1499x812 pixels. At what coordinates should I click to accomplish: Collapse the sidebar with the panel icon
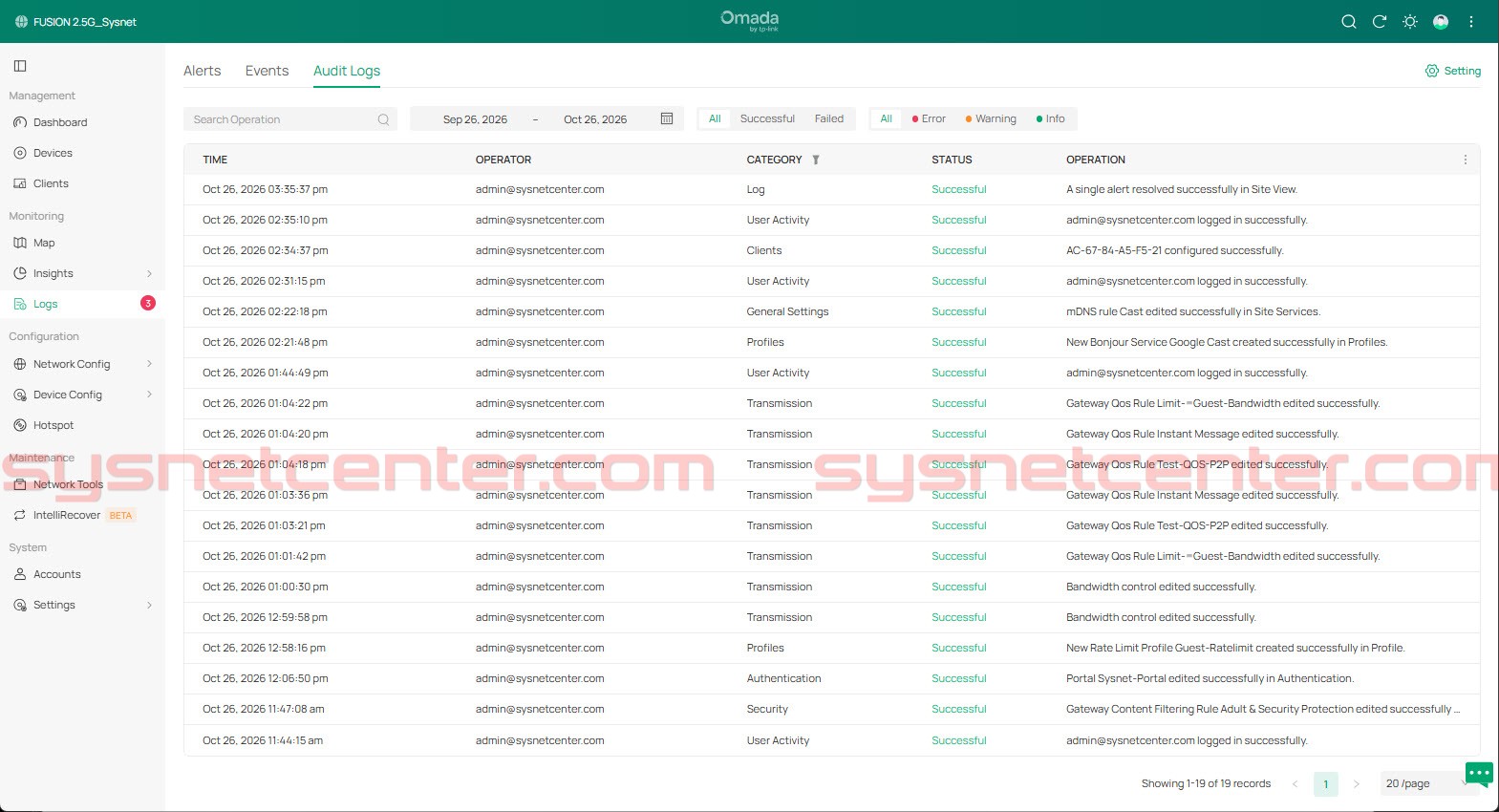pyautogui.click(x=20, y=66)
